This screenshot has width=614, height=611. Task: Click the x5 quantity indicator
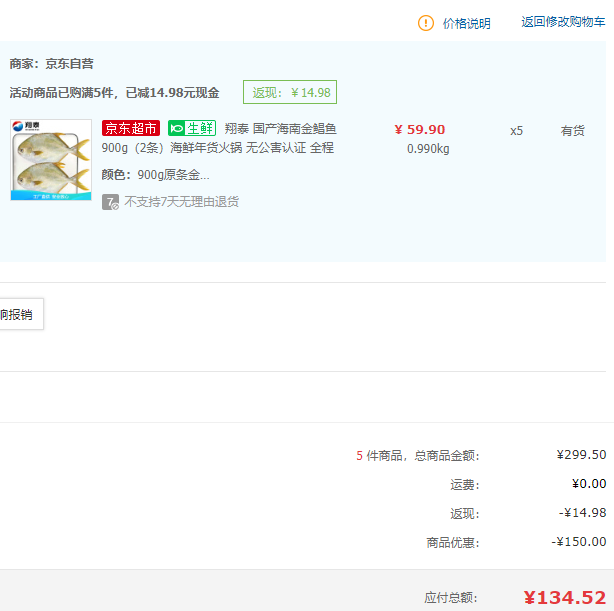[x=516, y=131]
